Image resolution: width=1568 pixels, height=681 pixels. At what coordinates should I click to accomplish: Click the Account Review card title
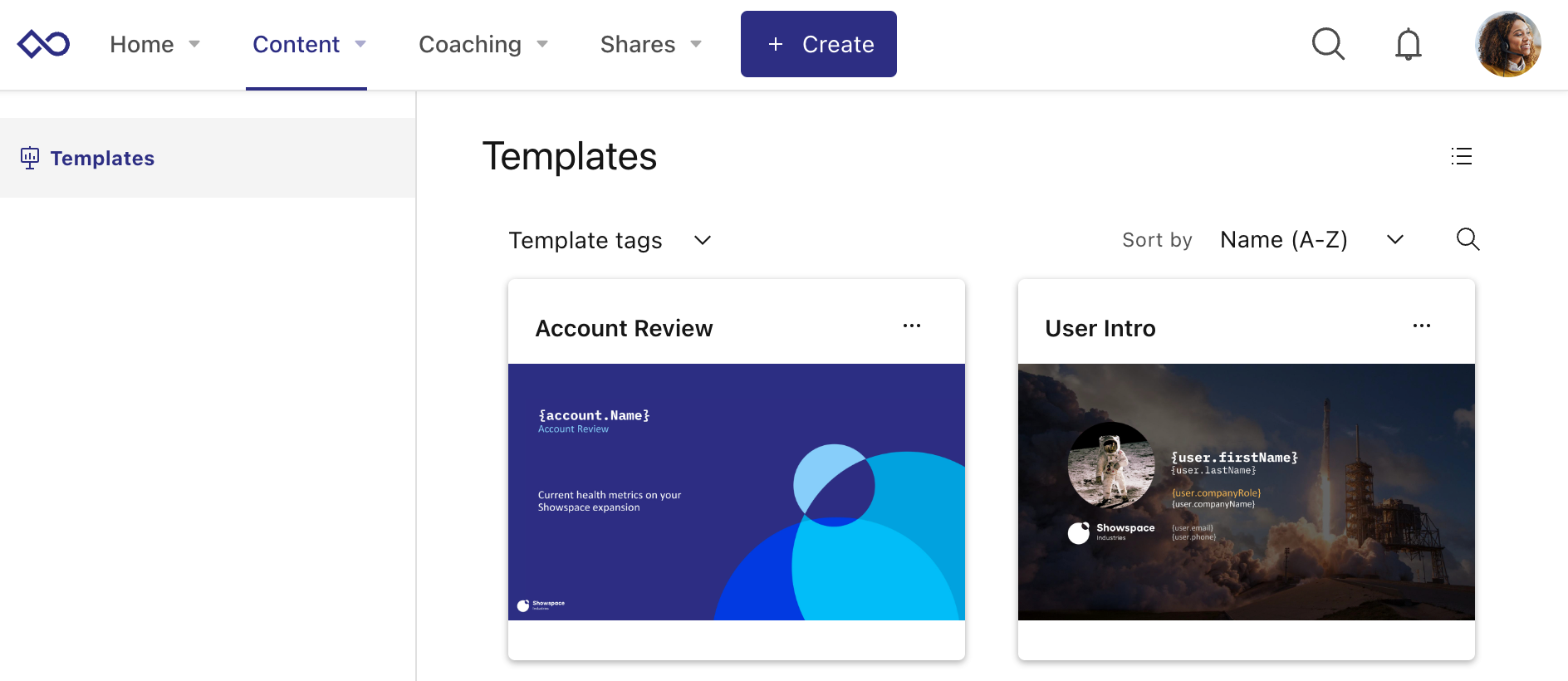624,328
